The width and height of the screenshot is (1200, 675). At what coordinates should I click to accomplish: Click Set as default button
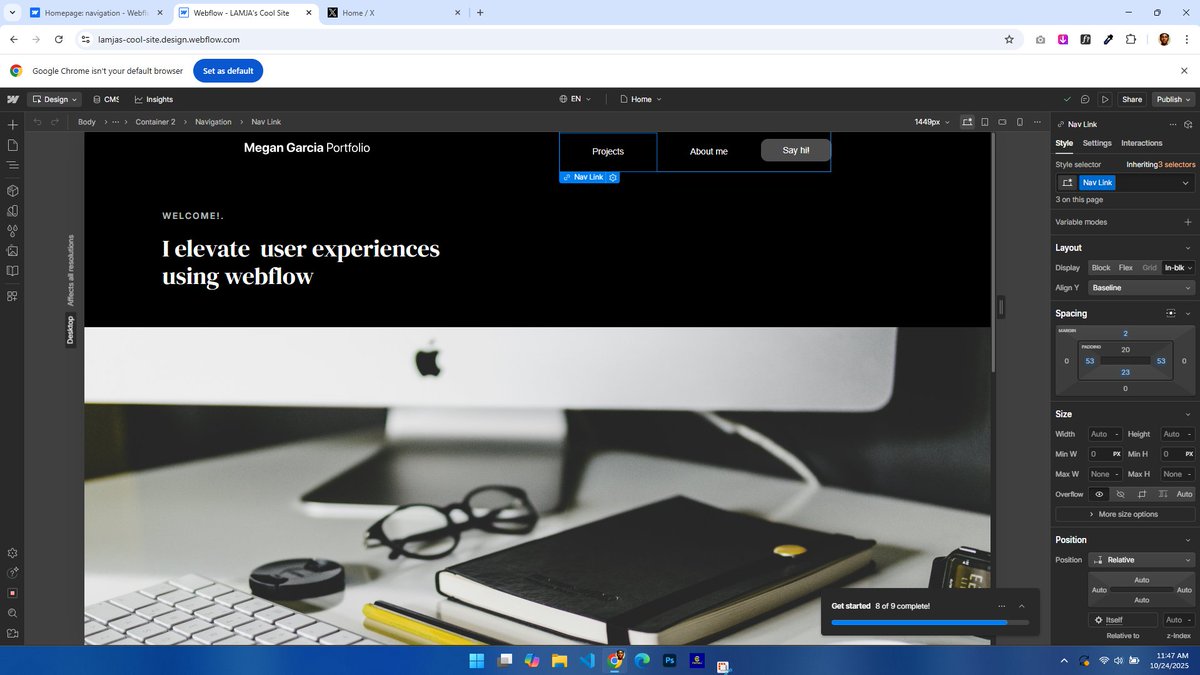point(228,71)
